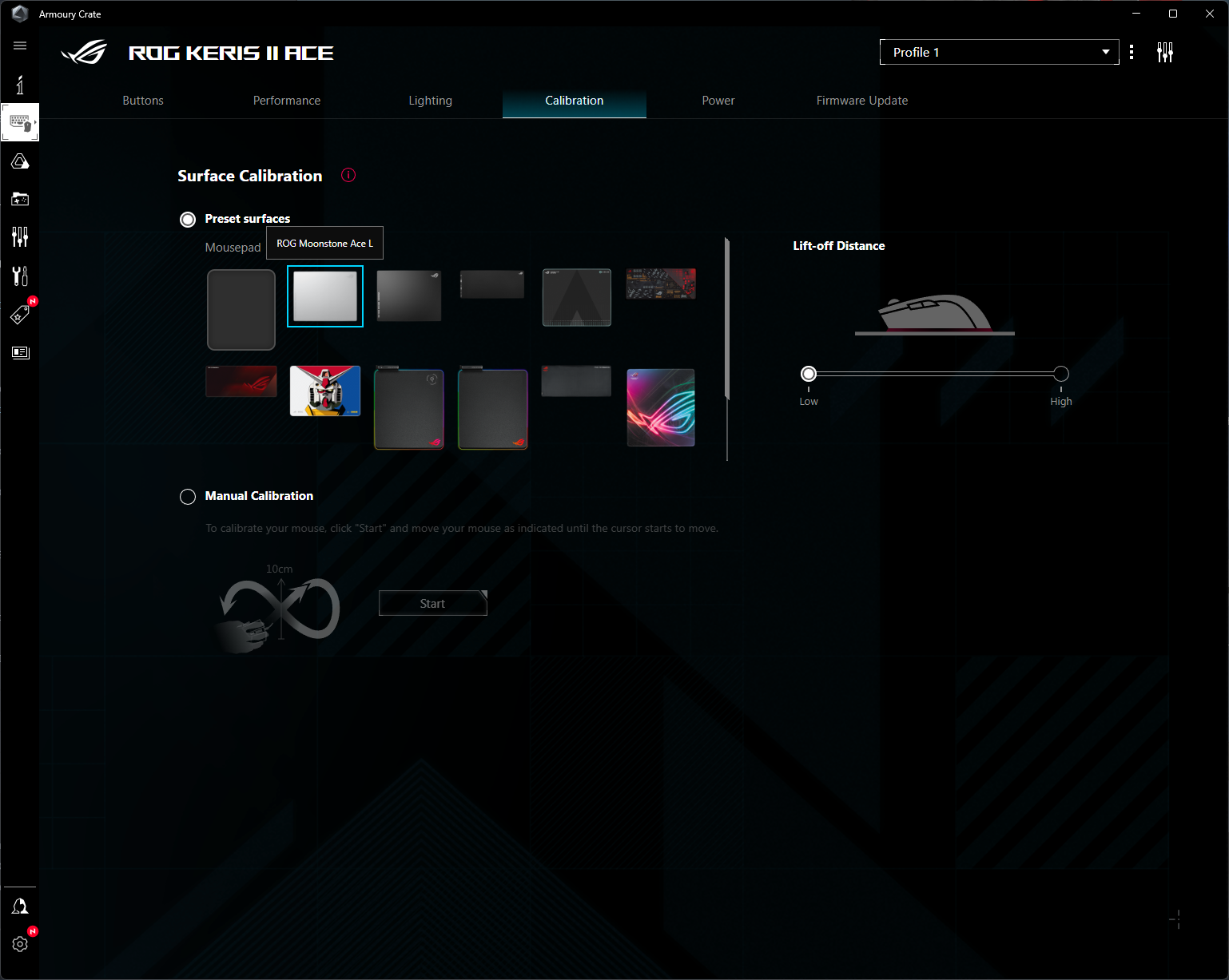Open the hamburger menu in the sidebar
1229x980 pixels.
coord(20,46)
